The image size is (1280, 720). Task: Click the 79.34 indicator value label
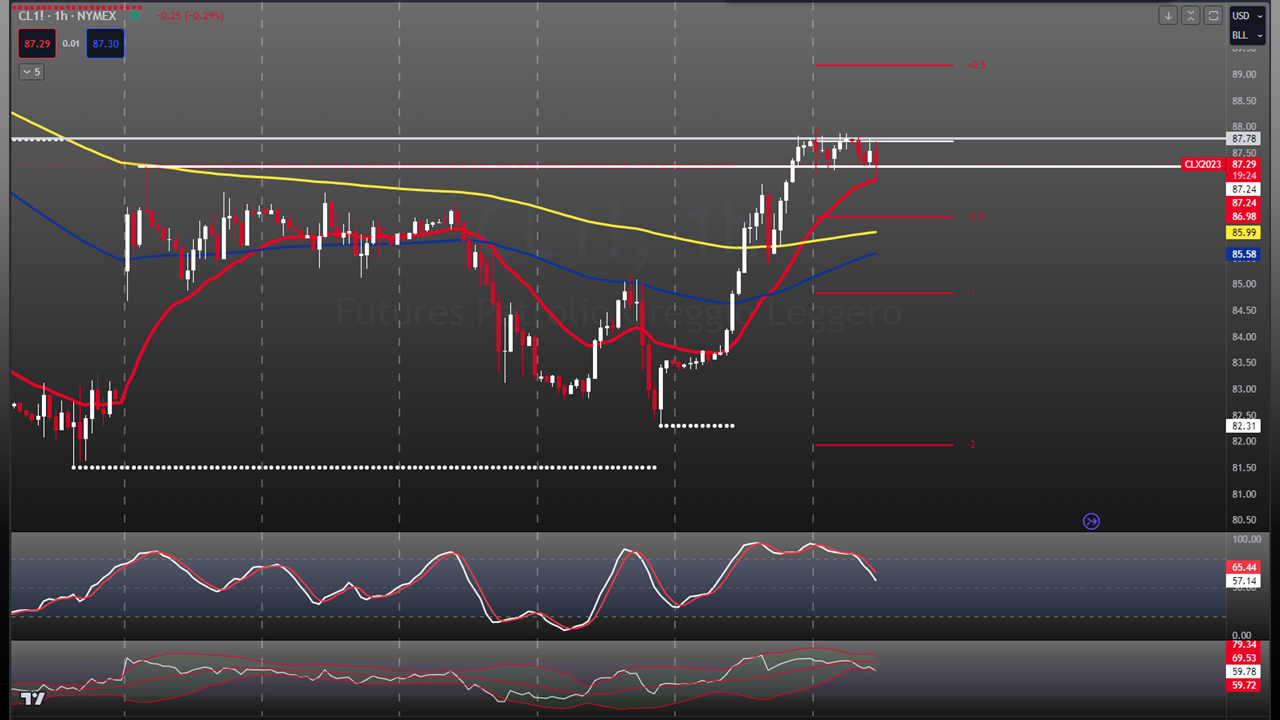click(1244, 645)
